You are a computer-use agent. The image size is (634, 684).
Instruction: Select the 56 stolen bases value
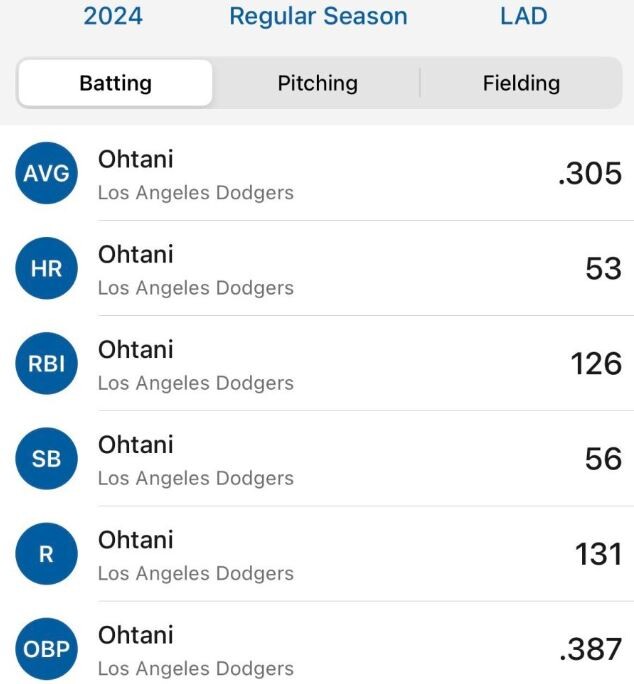(603, 458)
